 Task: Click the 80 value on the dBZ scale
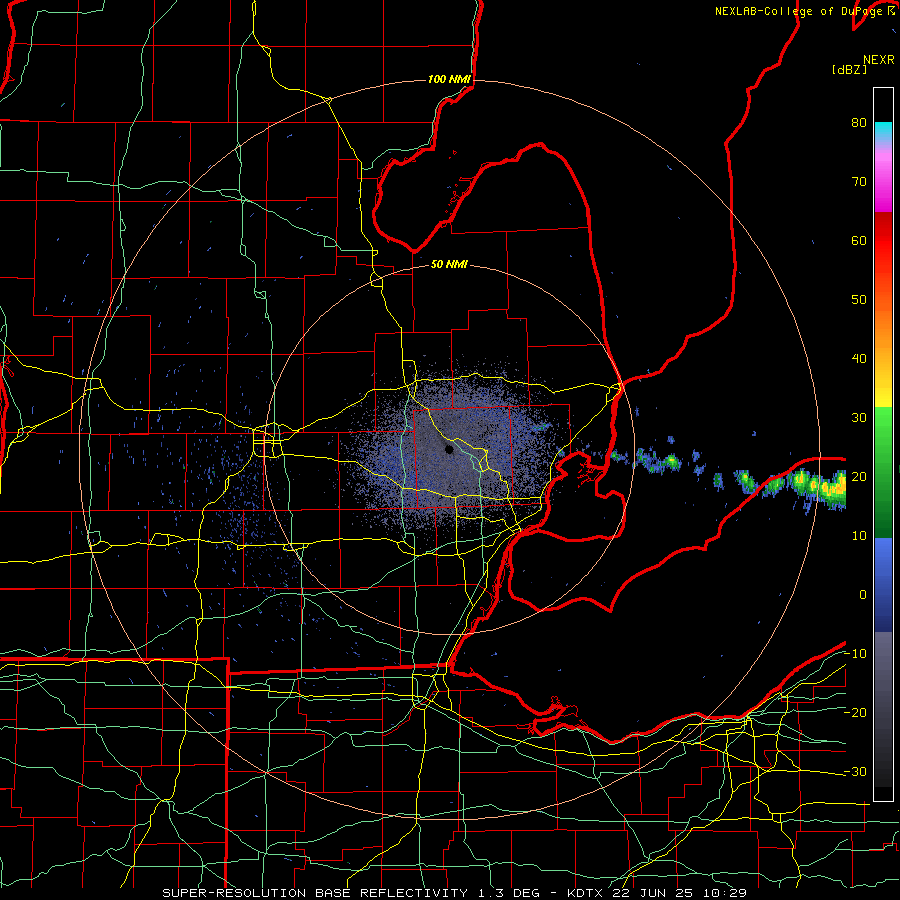[x=859, y=123]
